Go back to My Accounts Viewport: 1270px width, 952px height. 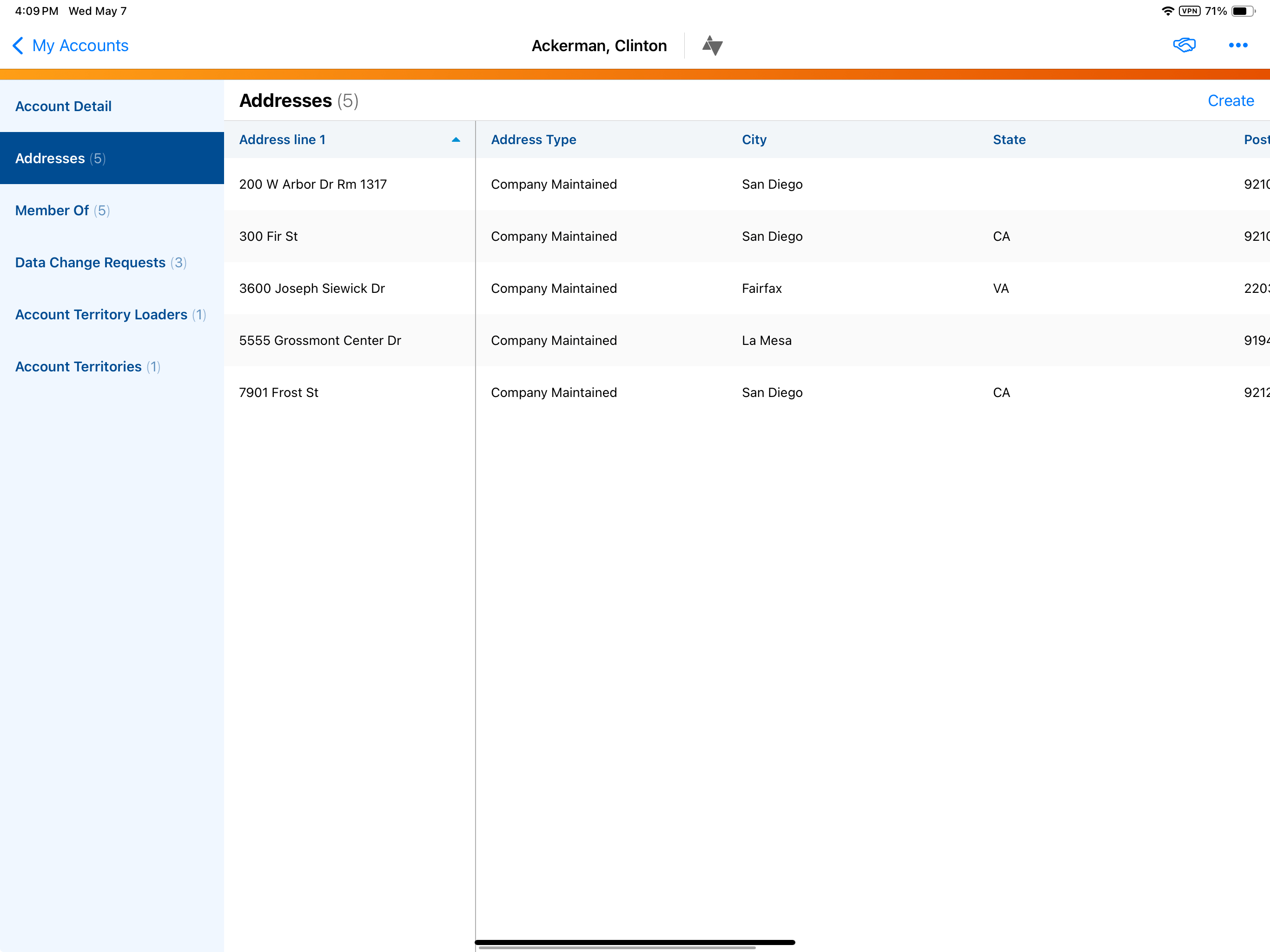coord(80,46)
